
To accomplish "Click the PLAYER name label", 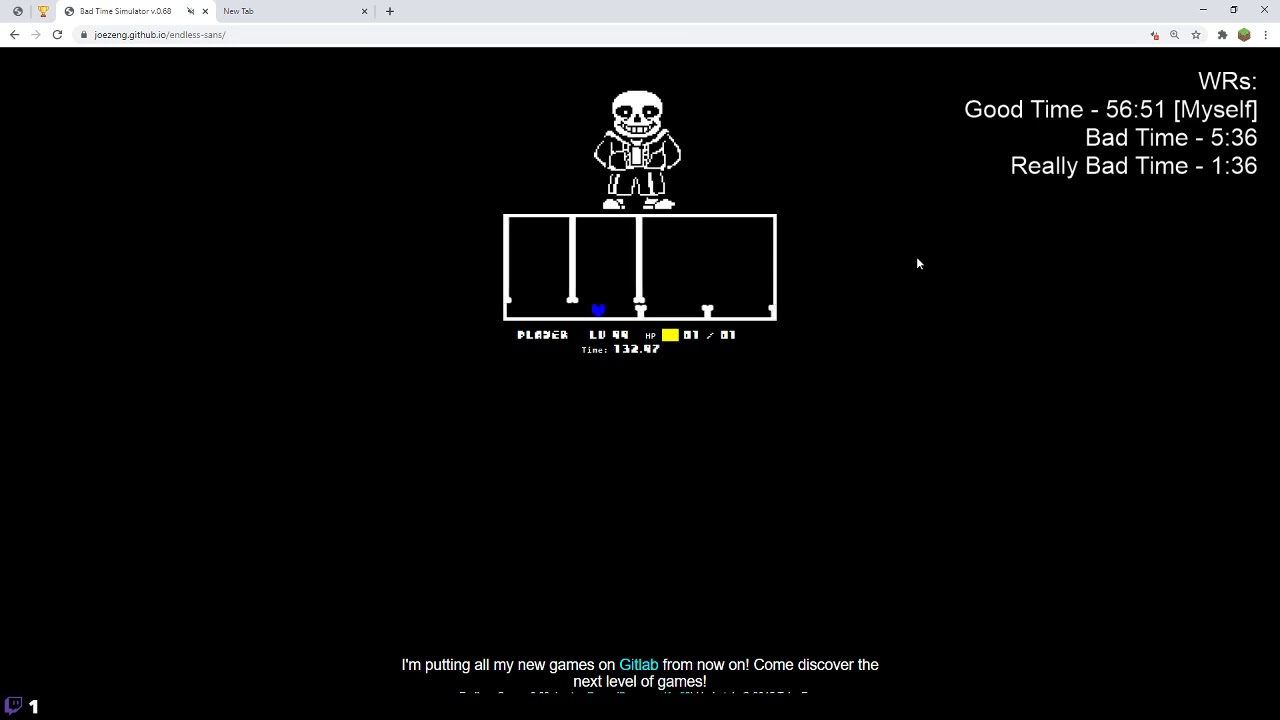I will coord(543,335).
